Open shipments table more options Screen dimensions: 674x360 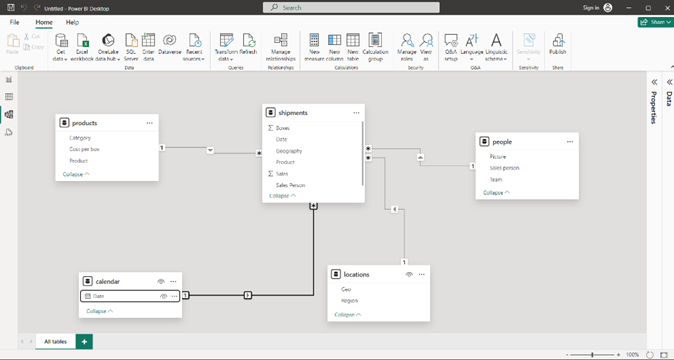tap(356, 113)
